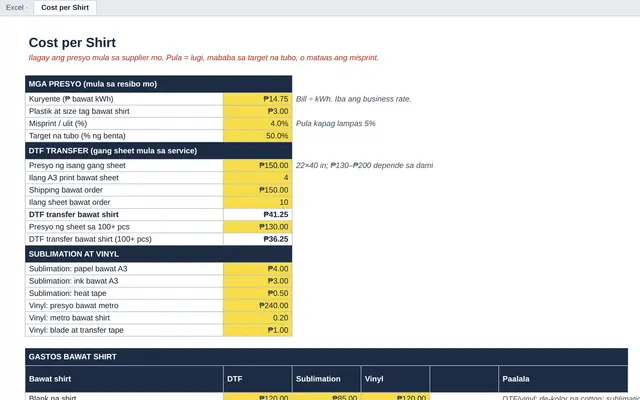Viewport: 640px width, 400px height.
Task: Select the Misprint / ulit 4.0% cell
Action: click(x=258, y=123)
